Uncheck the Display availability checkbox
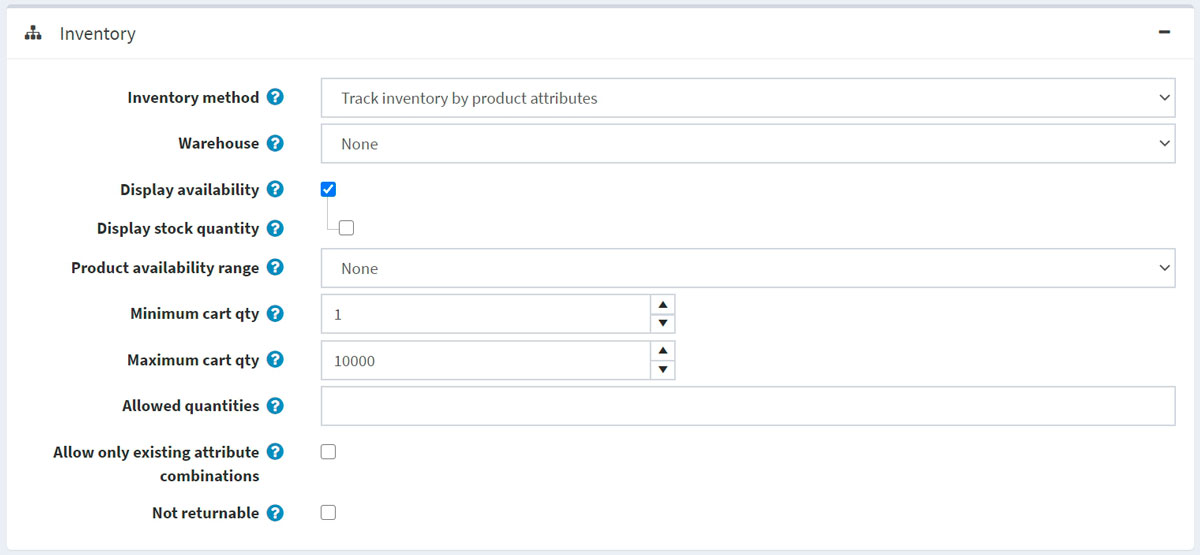 tap(329, 189)
